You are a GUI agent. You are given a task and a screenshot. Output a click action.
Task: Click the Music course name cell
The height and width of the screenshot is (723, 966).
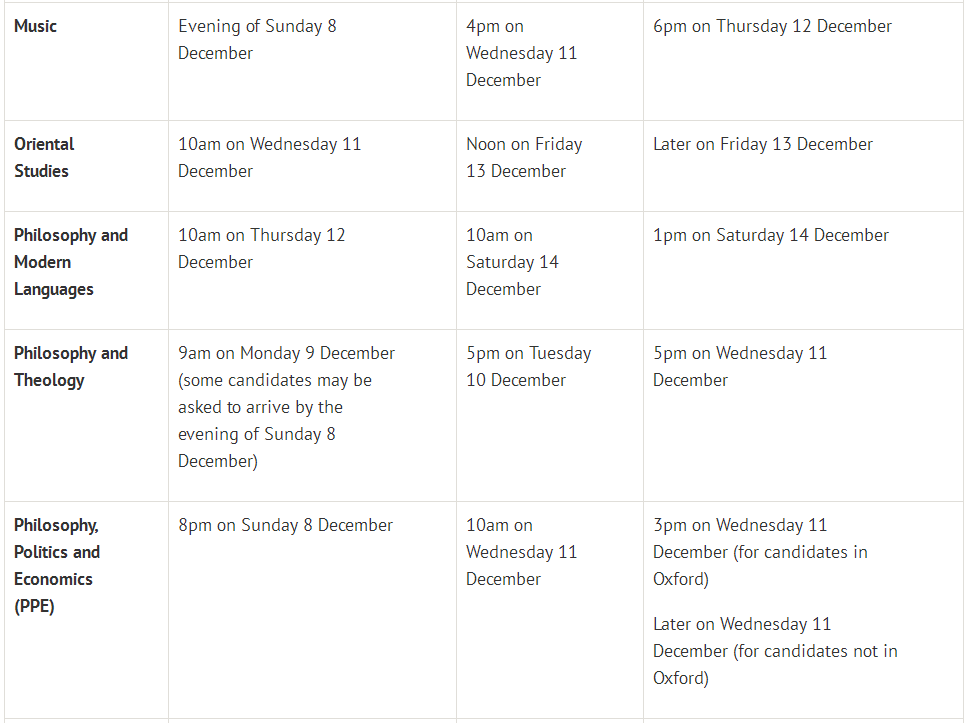click(x=36, y=27)
